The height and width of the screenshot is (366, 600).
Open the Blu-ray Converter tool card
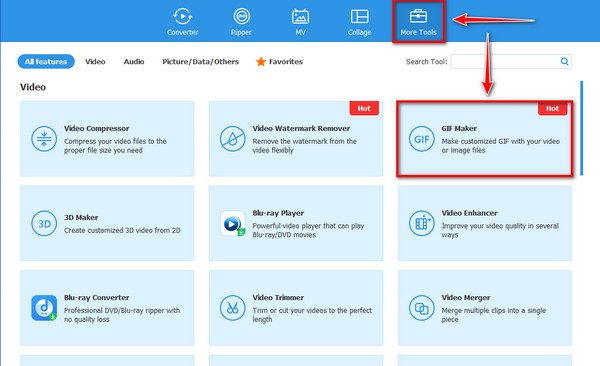(107, 308)
